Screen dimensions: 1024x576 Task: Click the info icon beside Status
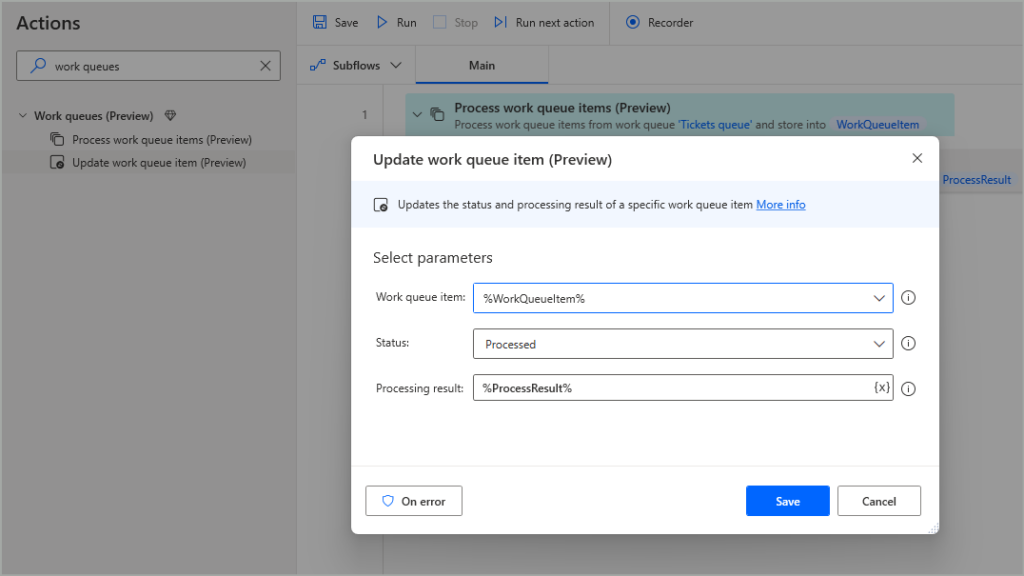(908, 343)
